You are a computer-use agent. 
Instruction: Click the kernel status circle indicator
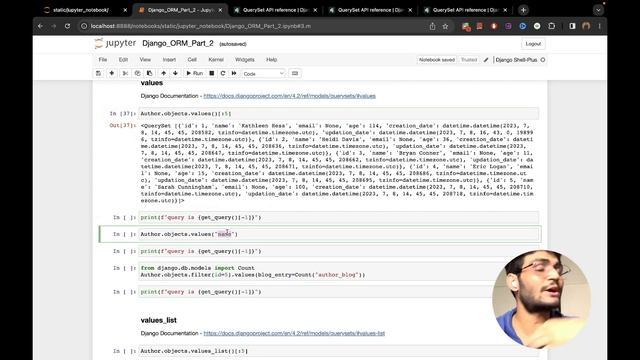pos(543,60)
